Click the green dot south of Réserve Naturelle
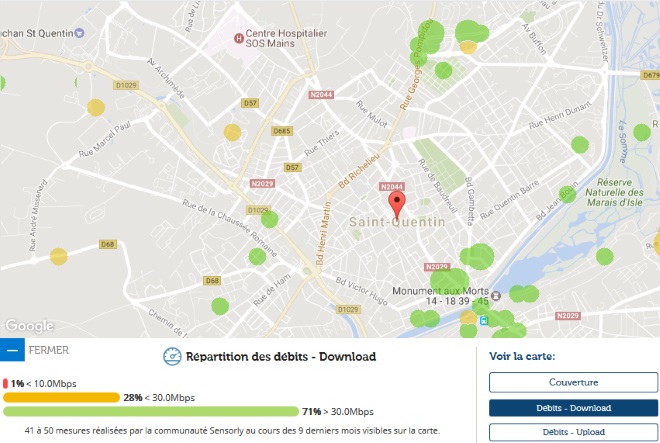This screenshot has width=660, height=443. coord(604,256)
